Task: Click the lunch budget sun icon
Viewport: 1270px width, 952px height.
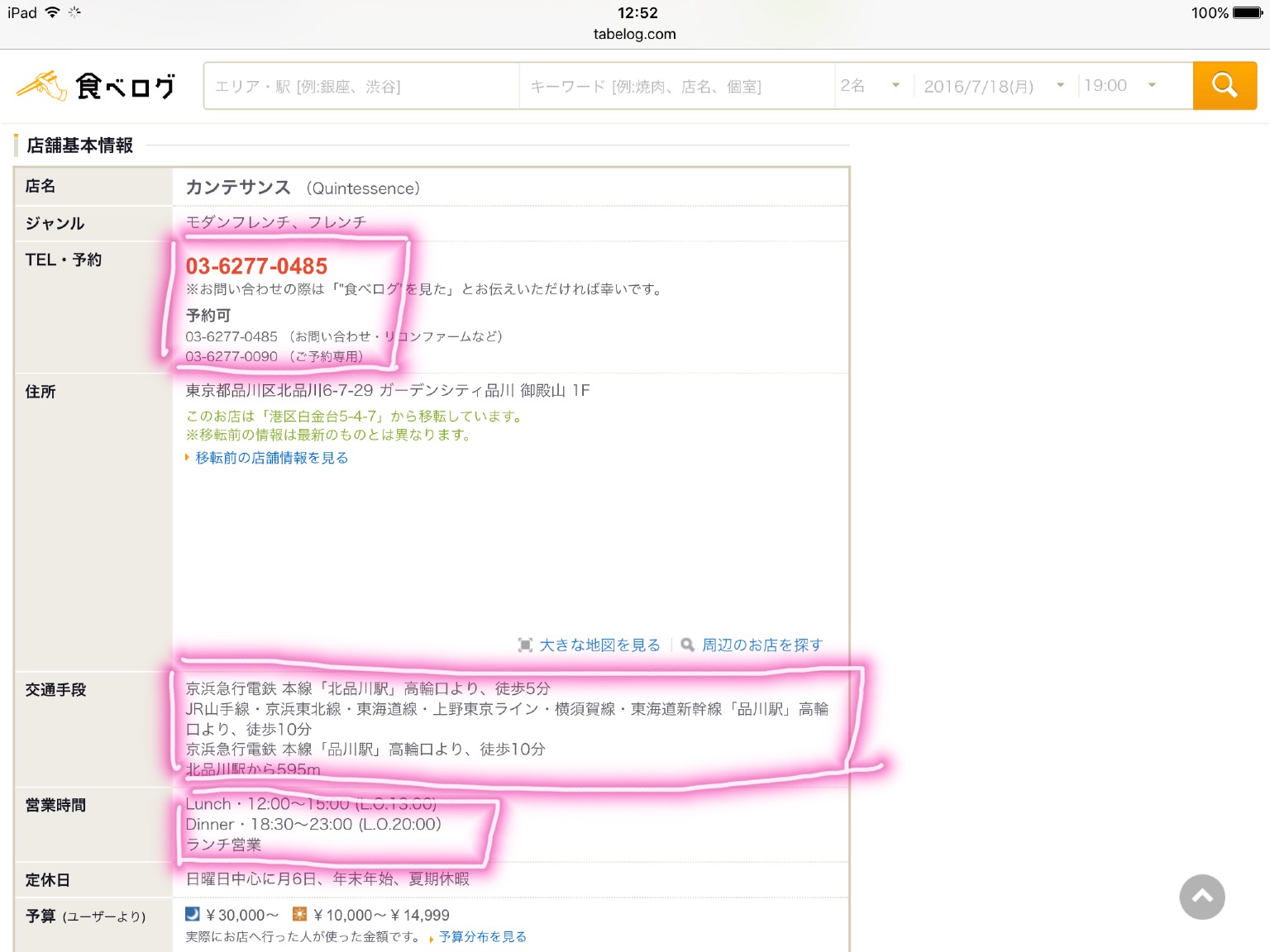Action: point(299,914)
